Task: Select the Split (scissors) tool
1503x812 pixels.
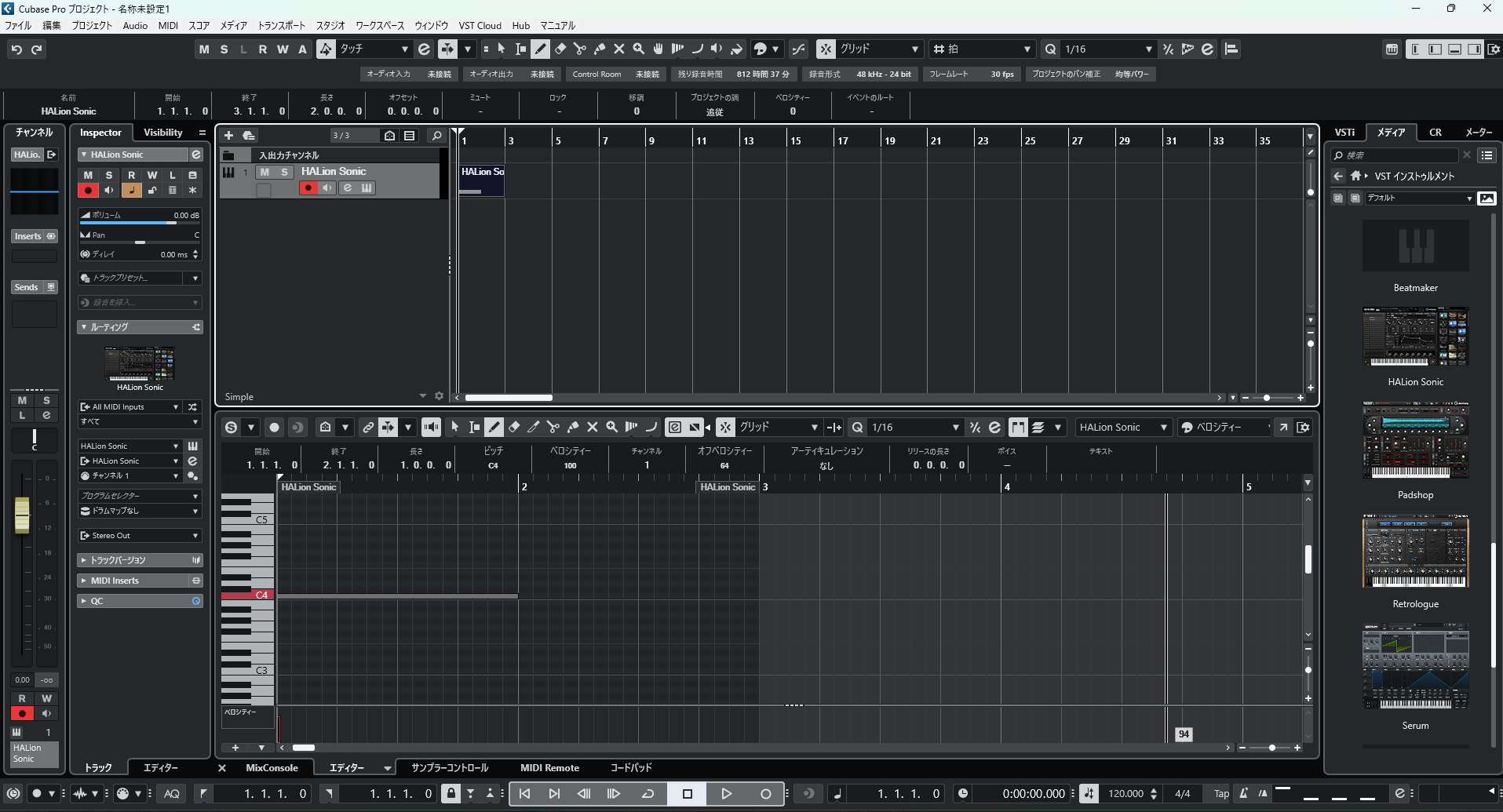Action: click(x=580, y=49)
